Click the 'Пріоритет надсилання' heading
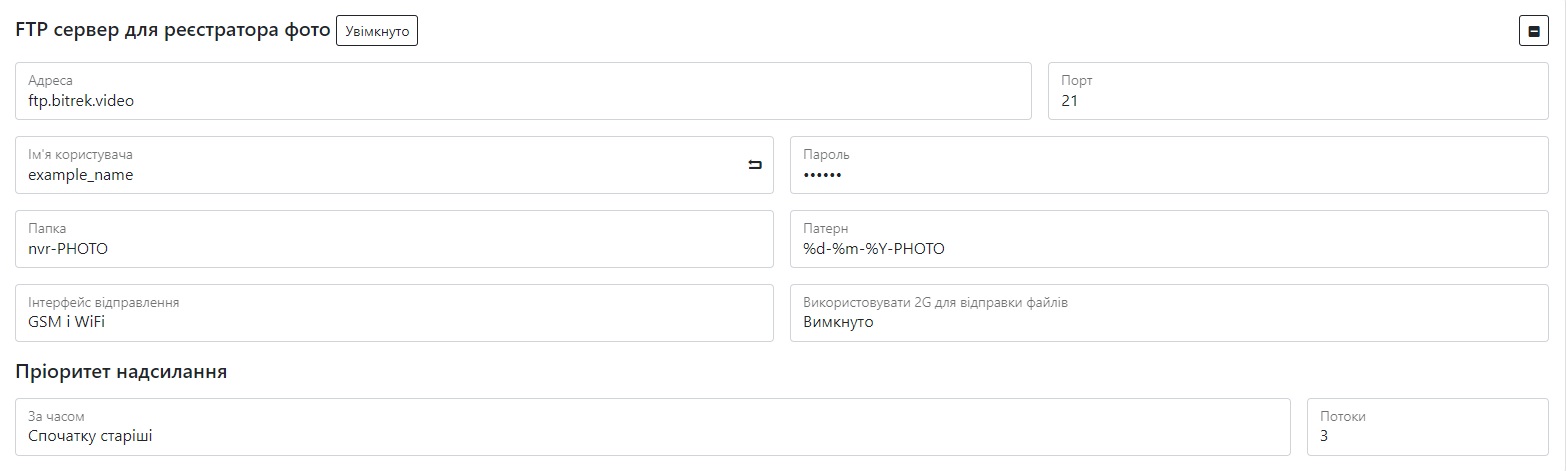Viewport: 1566px width, 471px height. pos(122,372)
